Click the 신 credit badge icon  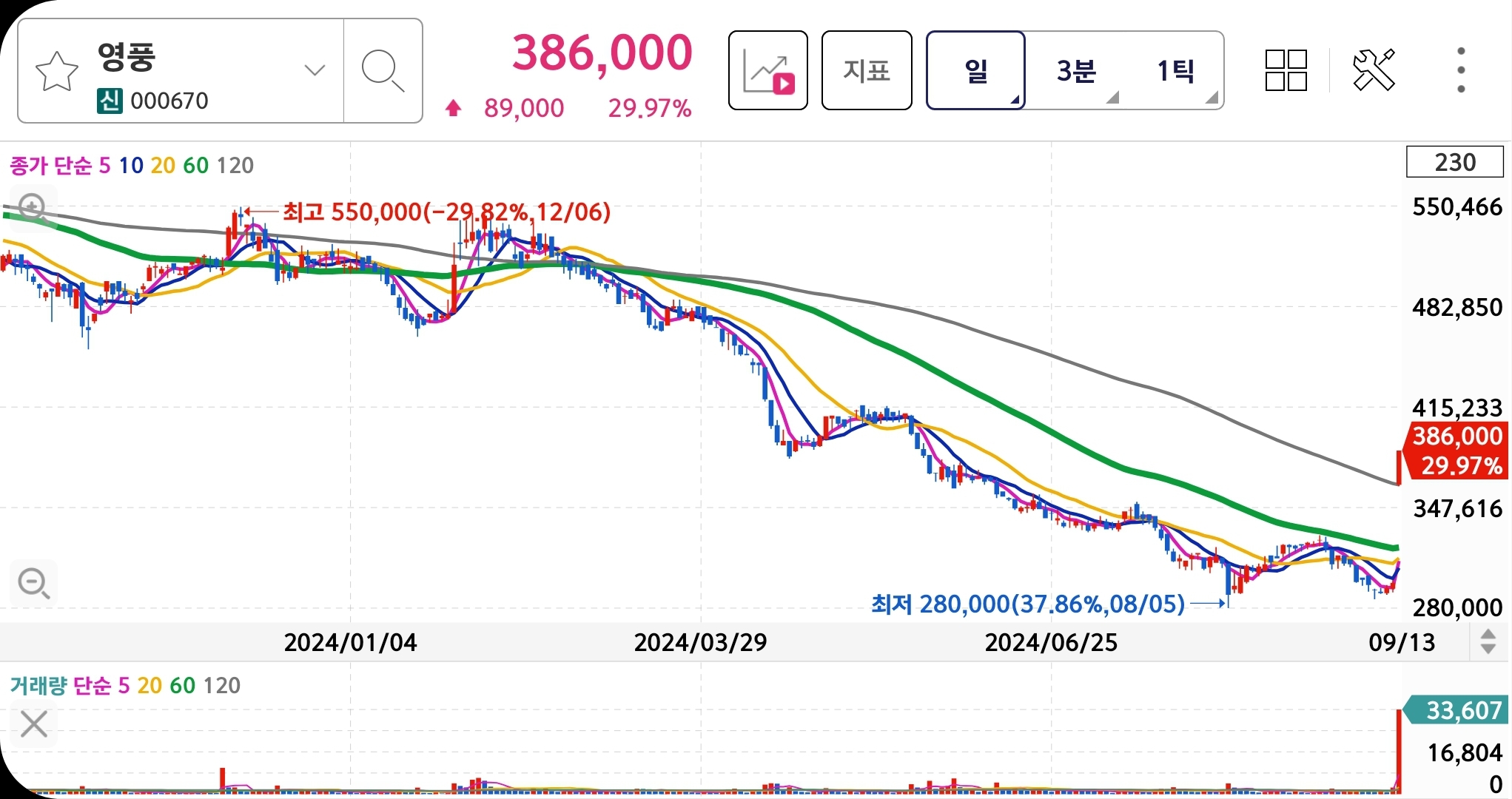coord(110,101)
